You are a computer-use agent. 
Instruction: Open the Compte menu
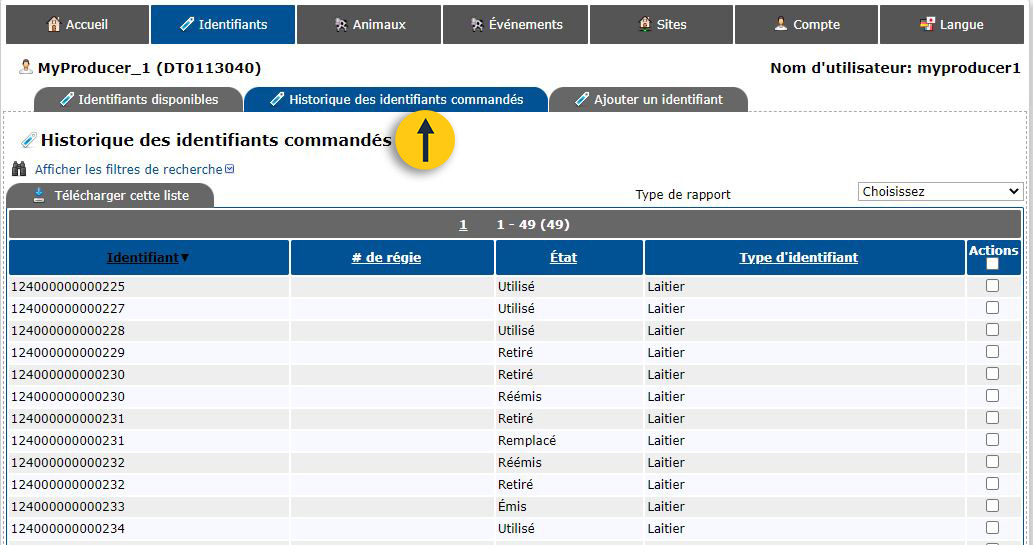click(x=806, y=24)
